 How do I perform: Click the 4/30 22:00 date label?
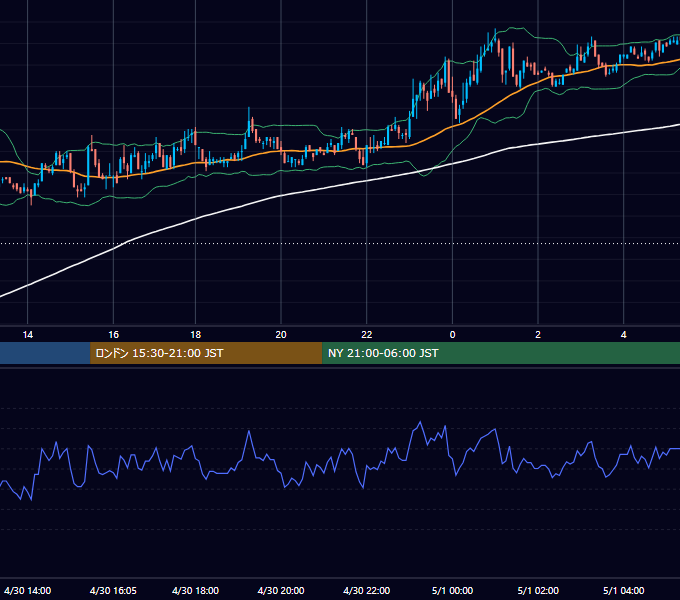coord(367,590)
